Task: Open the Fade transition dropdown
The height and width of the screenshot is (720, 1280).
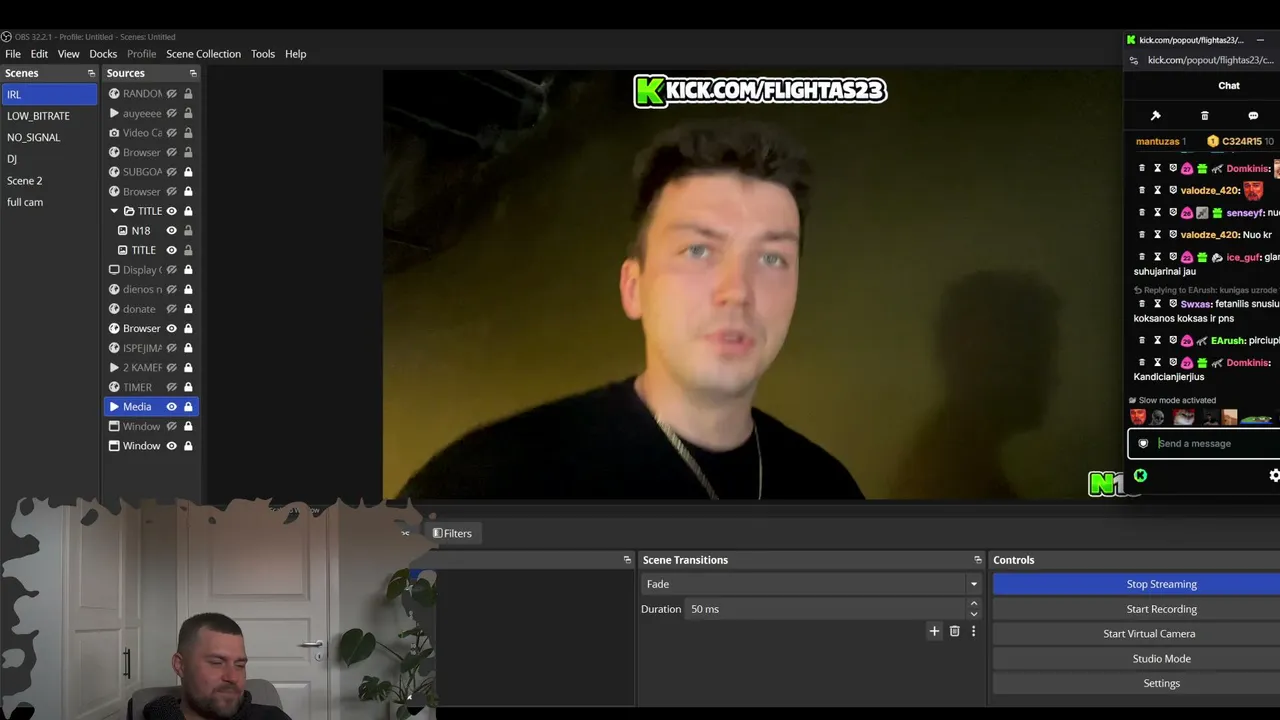Action: (x=811, y=584)
